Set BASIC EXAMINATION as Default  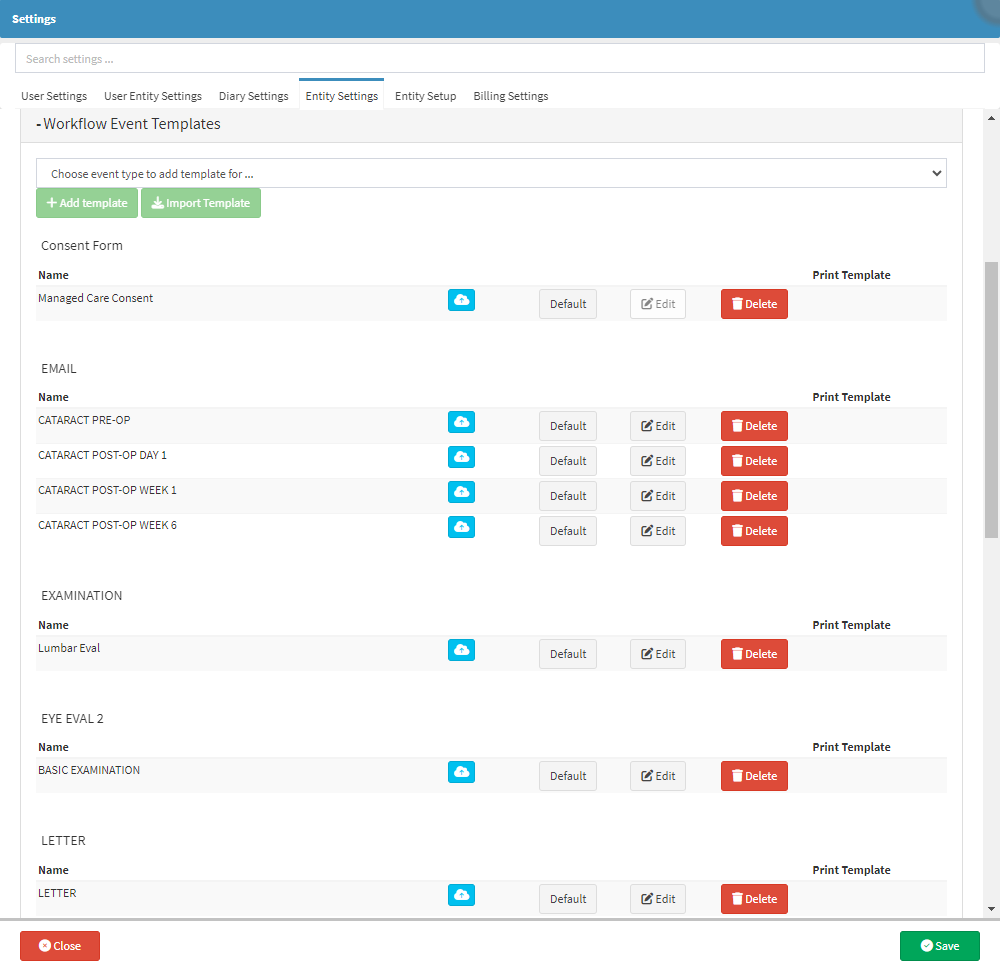tap(567, 776)
